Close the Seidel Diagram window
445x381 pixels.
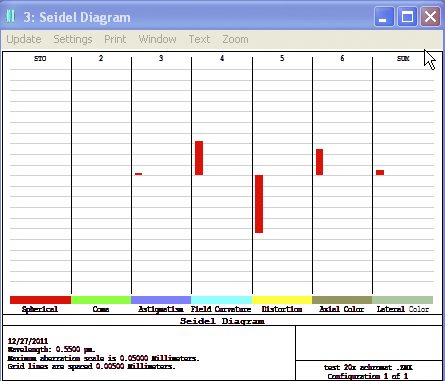click(x=430, y=17)
